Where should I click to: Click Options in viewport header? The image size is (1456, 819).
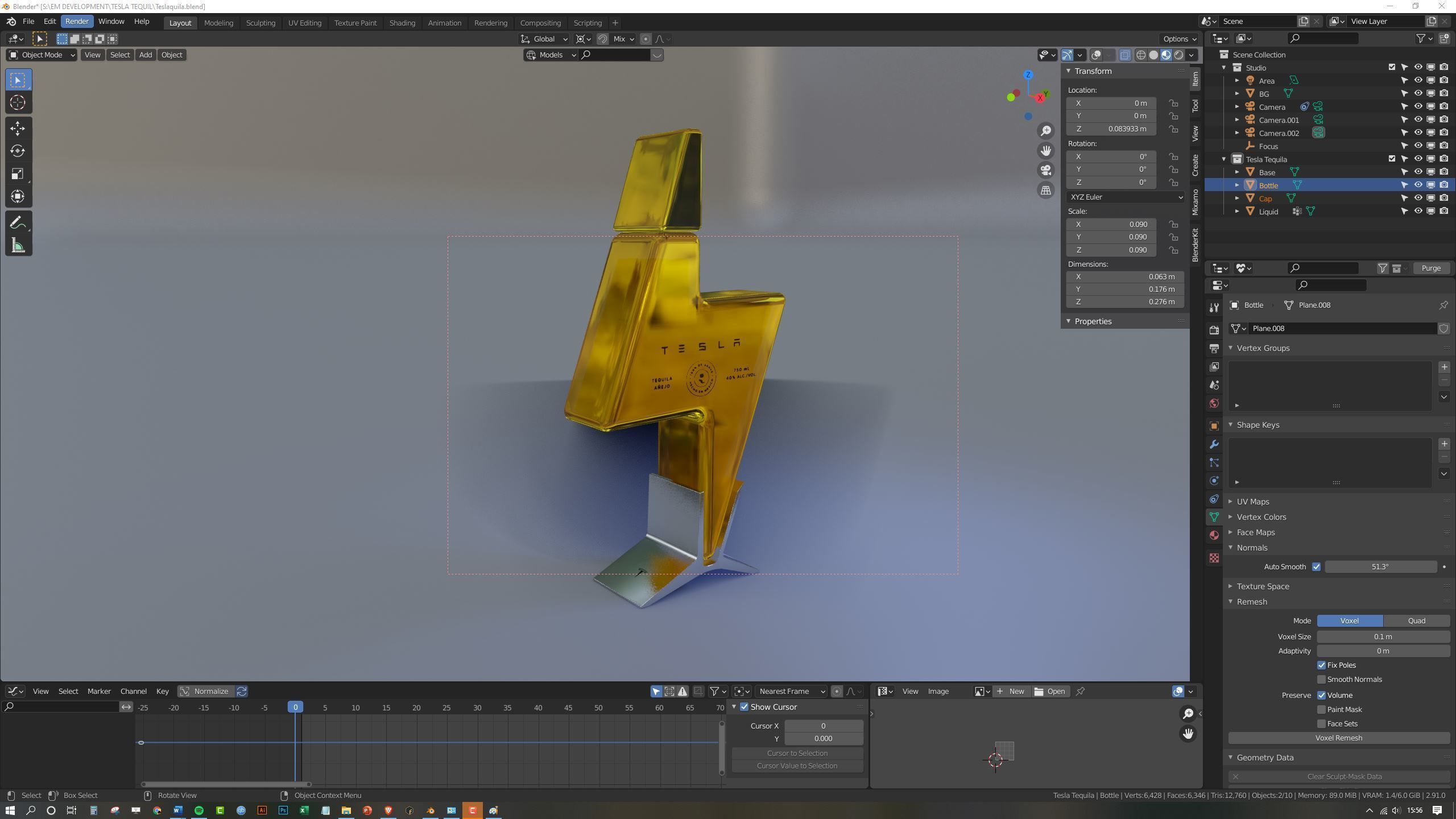(x=1179, y=39)
